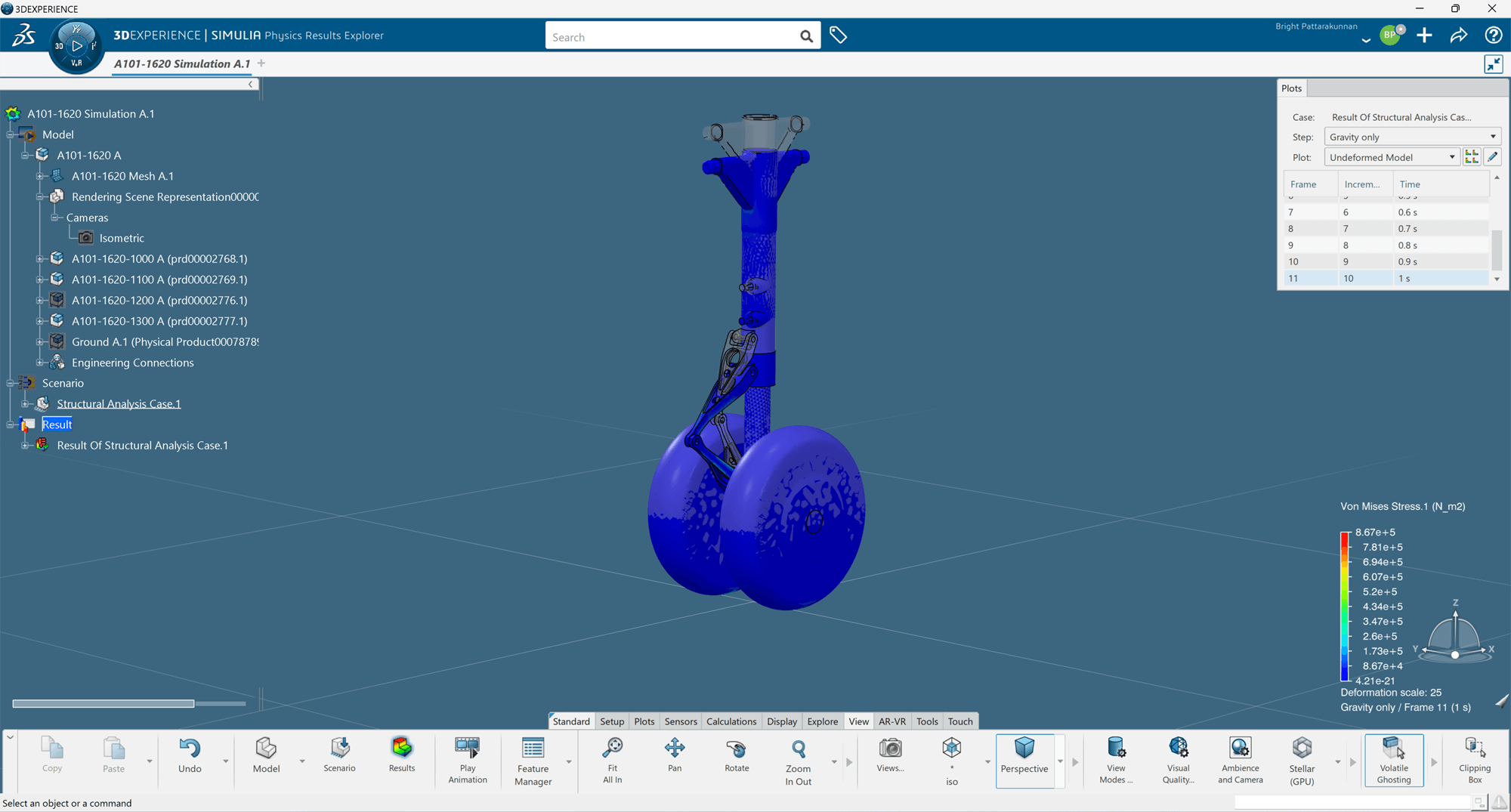This screenshot has width=1511, height=812.
Task: Expand the Engineering Connections node
Action: point(40,363)
